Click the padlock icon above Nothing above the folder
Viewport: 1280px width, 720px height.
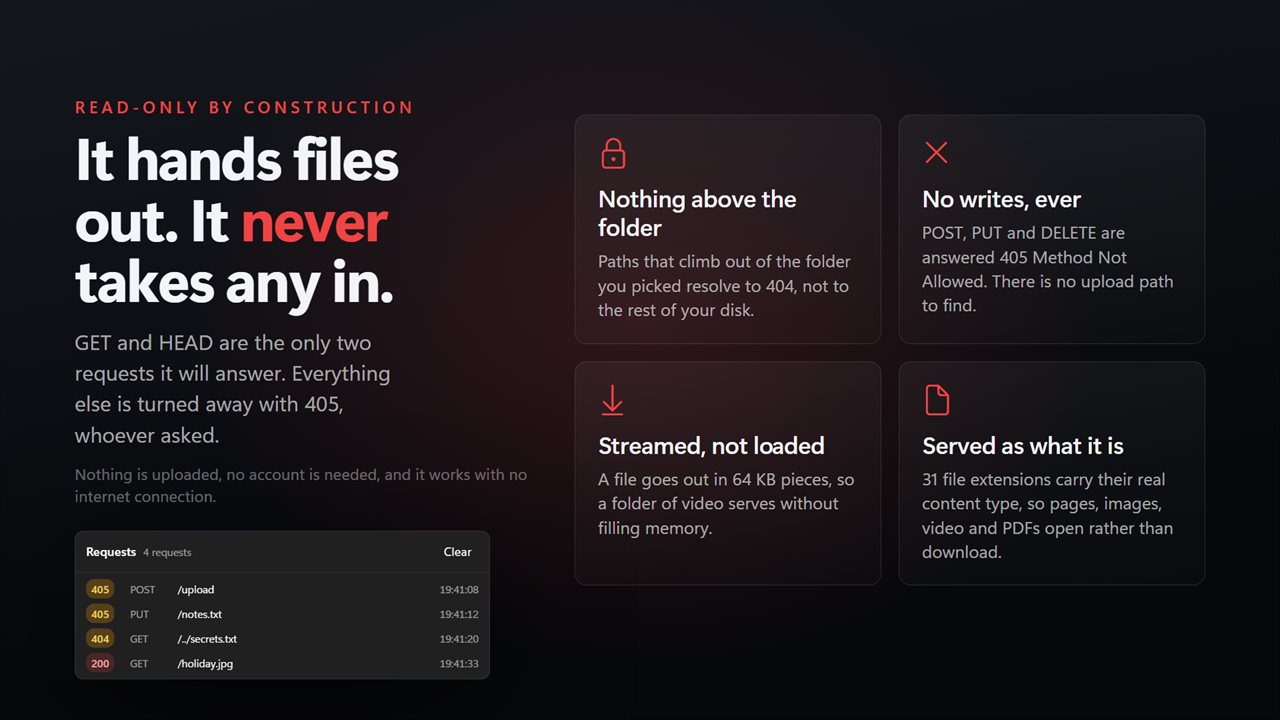(x=613, y=152)
